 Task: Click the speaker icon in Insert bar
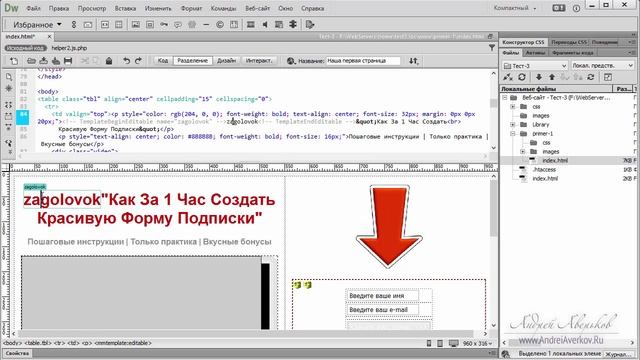(x=265, y=24)
